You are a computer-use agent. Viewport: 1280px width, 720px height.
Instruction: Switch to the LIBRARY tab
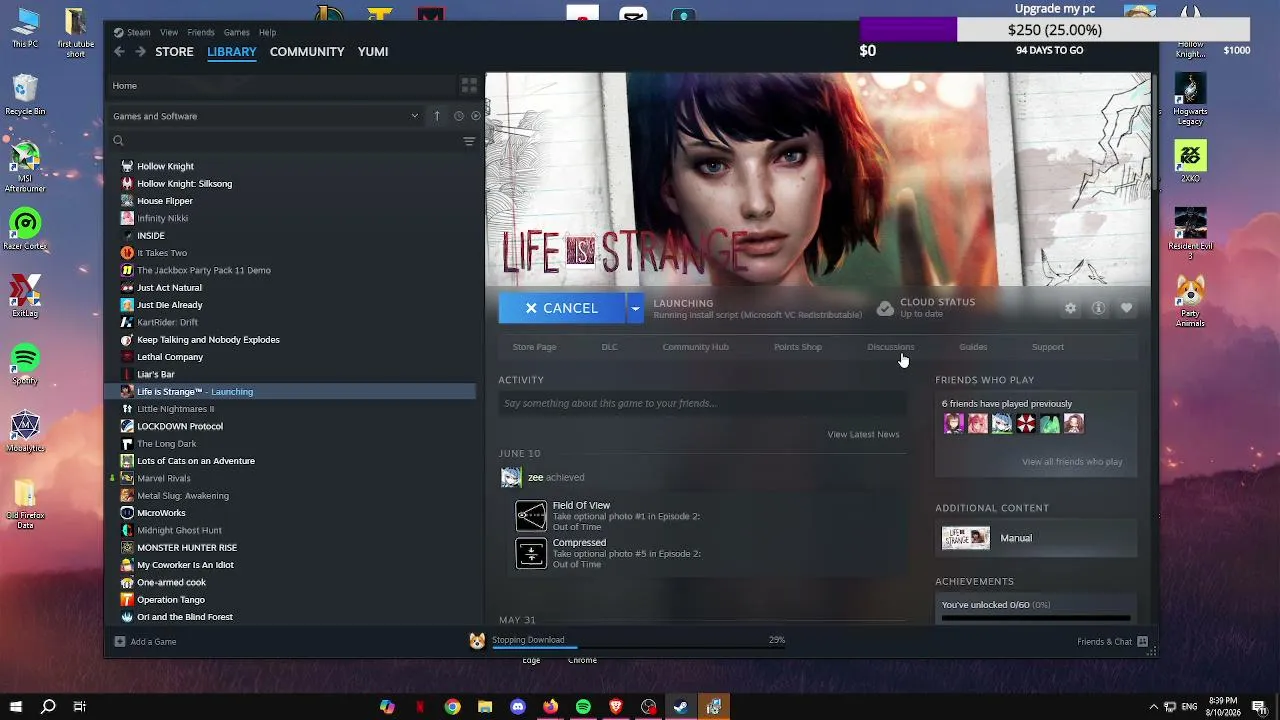click(232, 51)
